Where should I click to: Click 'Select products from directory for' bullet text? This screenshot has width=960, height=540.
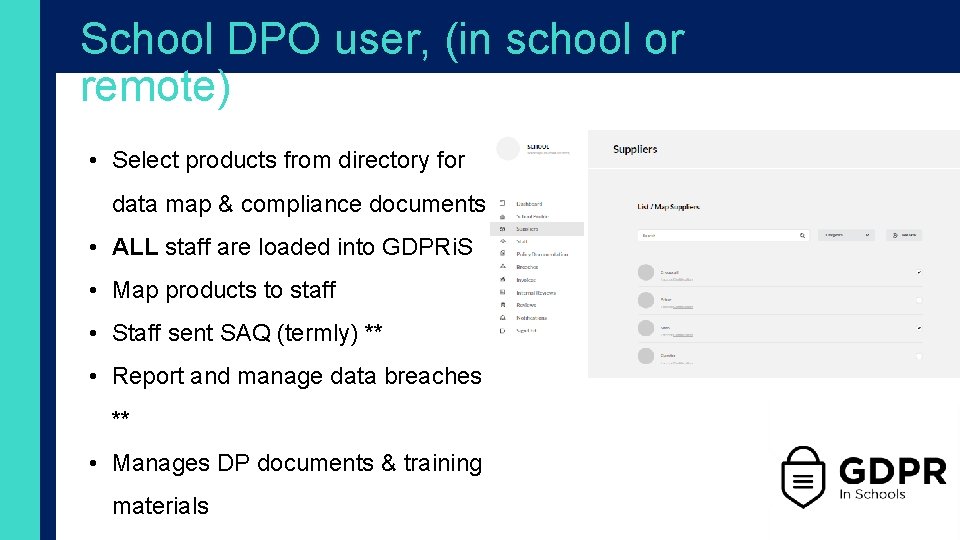pos(288,160)
